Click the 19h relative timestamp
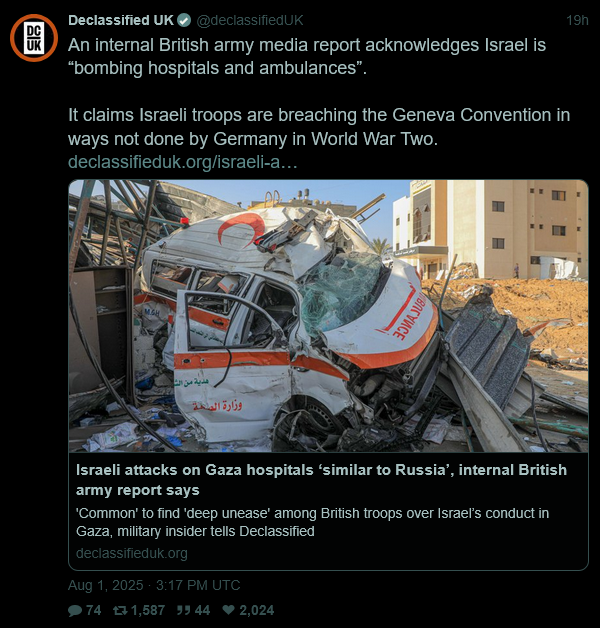The image size is (600, 628). coord(577,20)
